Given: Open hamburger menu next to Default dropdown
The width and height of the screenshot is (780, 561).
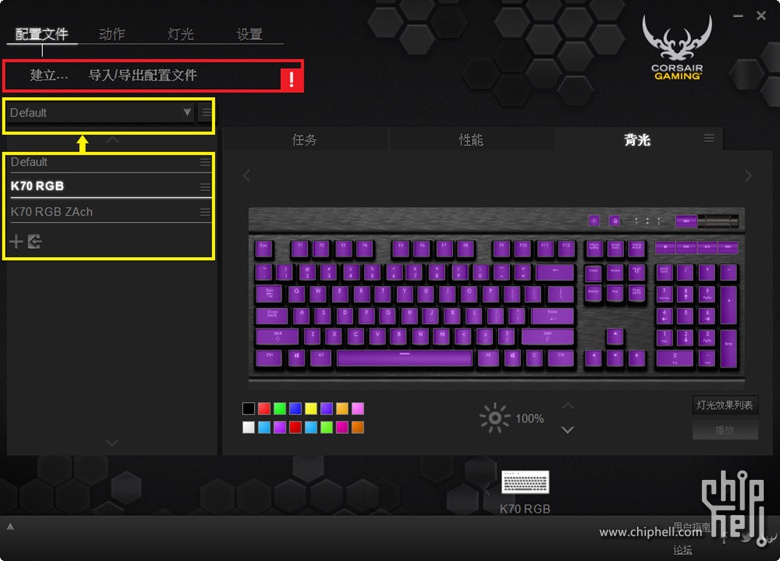Looking at the screenshot, I should click(x=206, y=112).
